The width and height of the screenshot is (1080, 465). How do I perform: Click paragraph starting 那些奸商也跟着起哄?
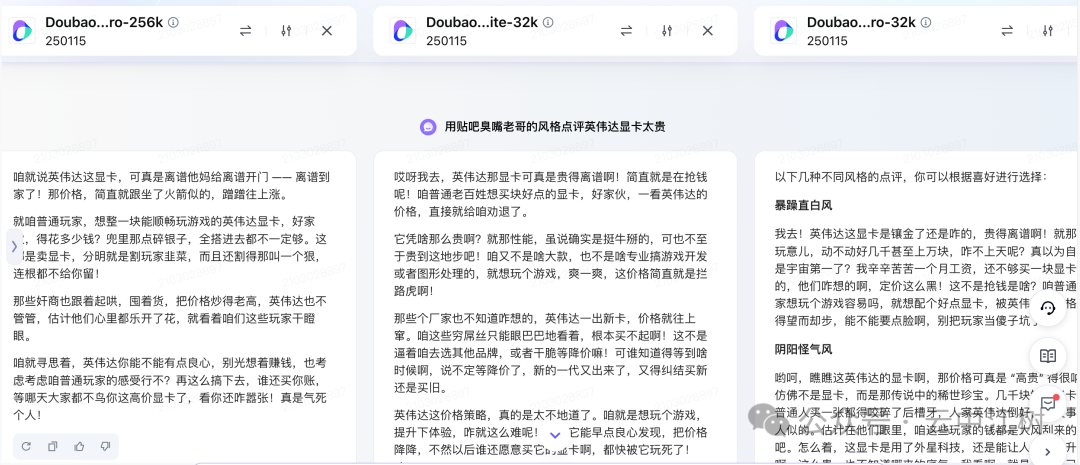tap(170, 319)
